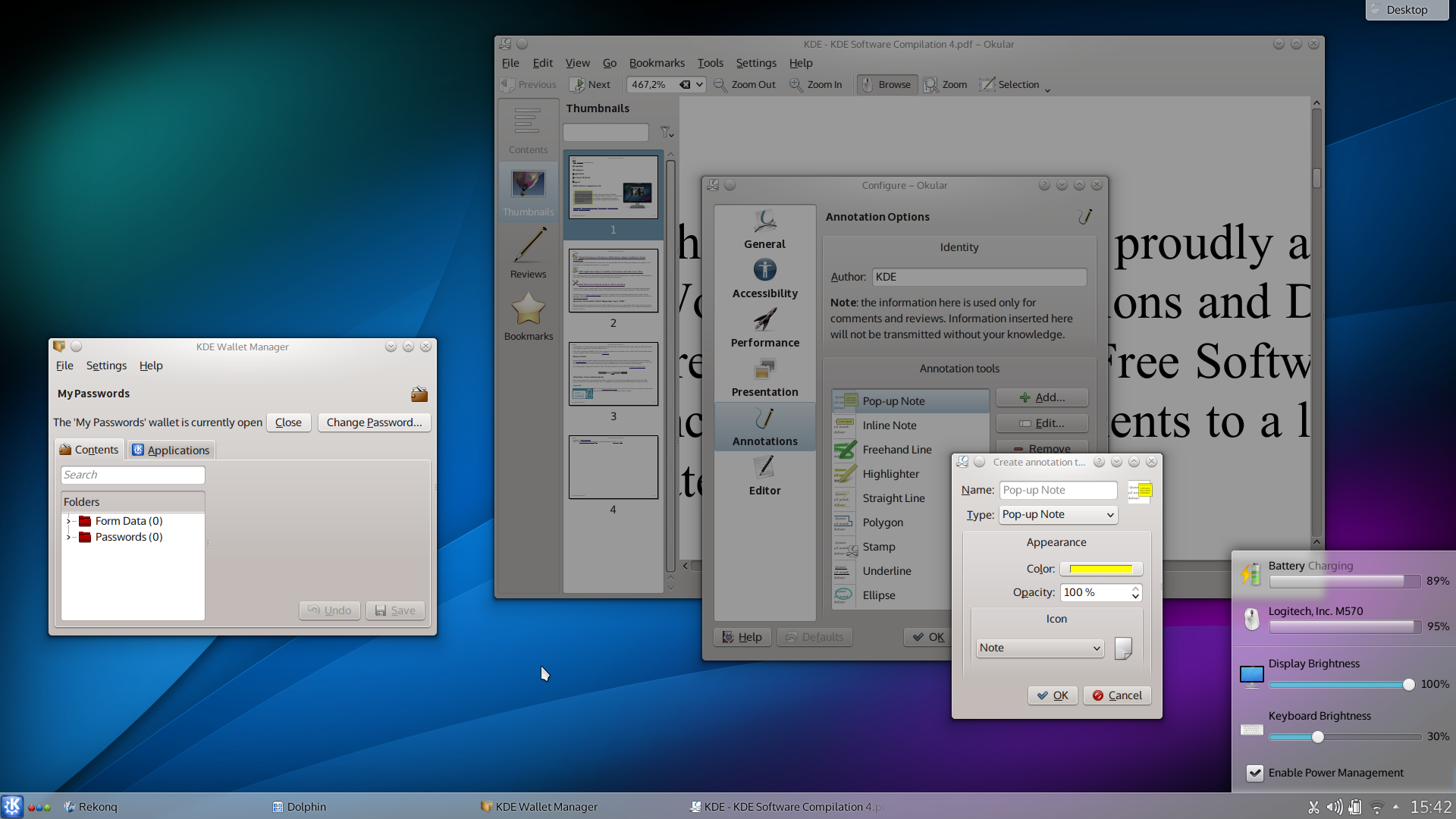This screenshot has width=1456, height=819.
Task: Adjust the annotation color swatch
Action: tap(1102, 568)
